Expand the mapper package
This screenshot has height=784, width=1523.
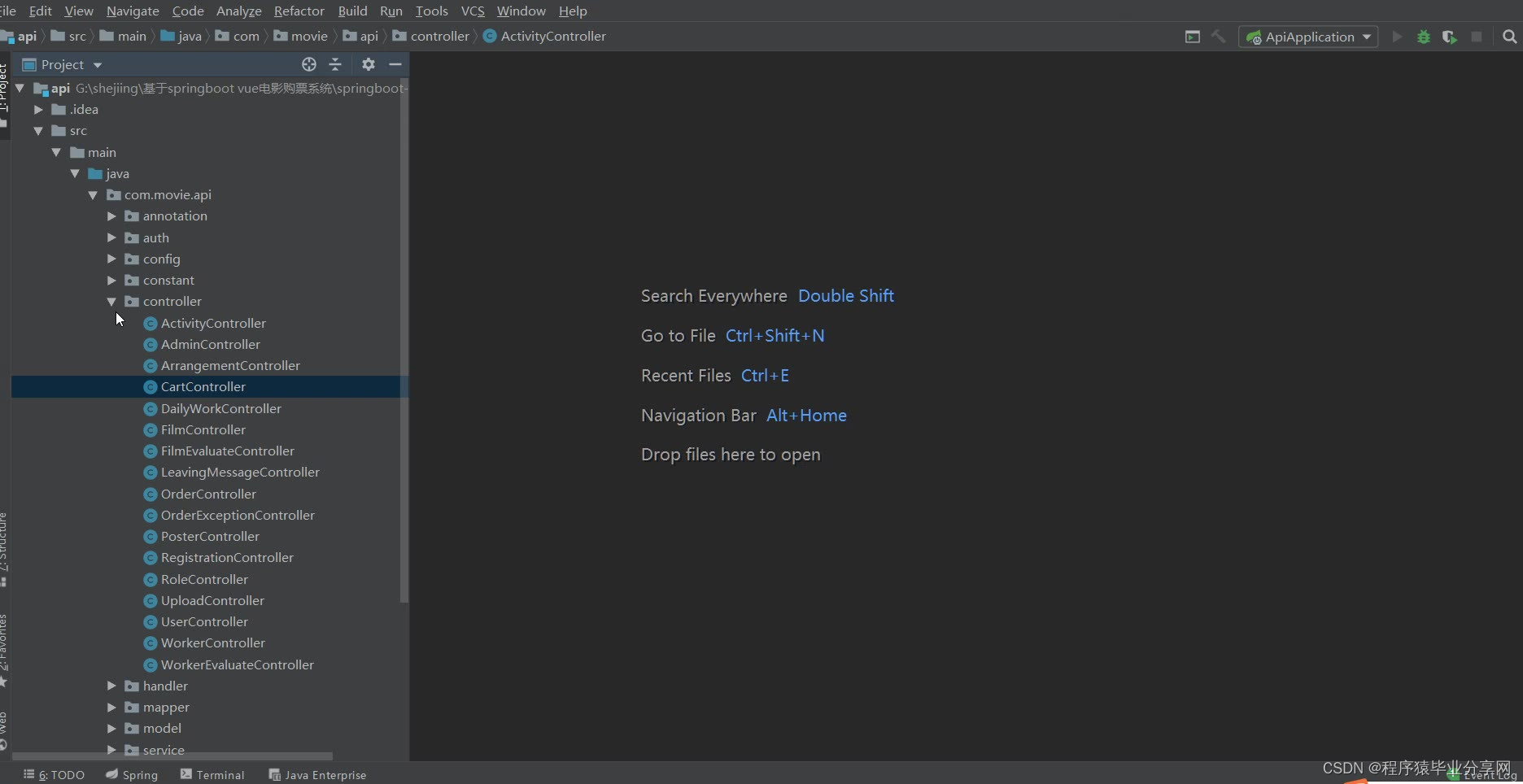(111, 708)
